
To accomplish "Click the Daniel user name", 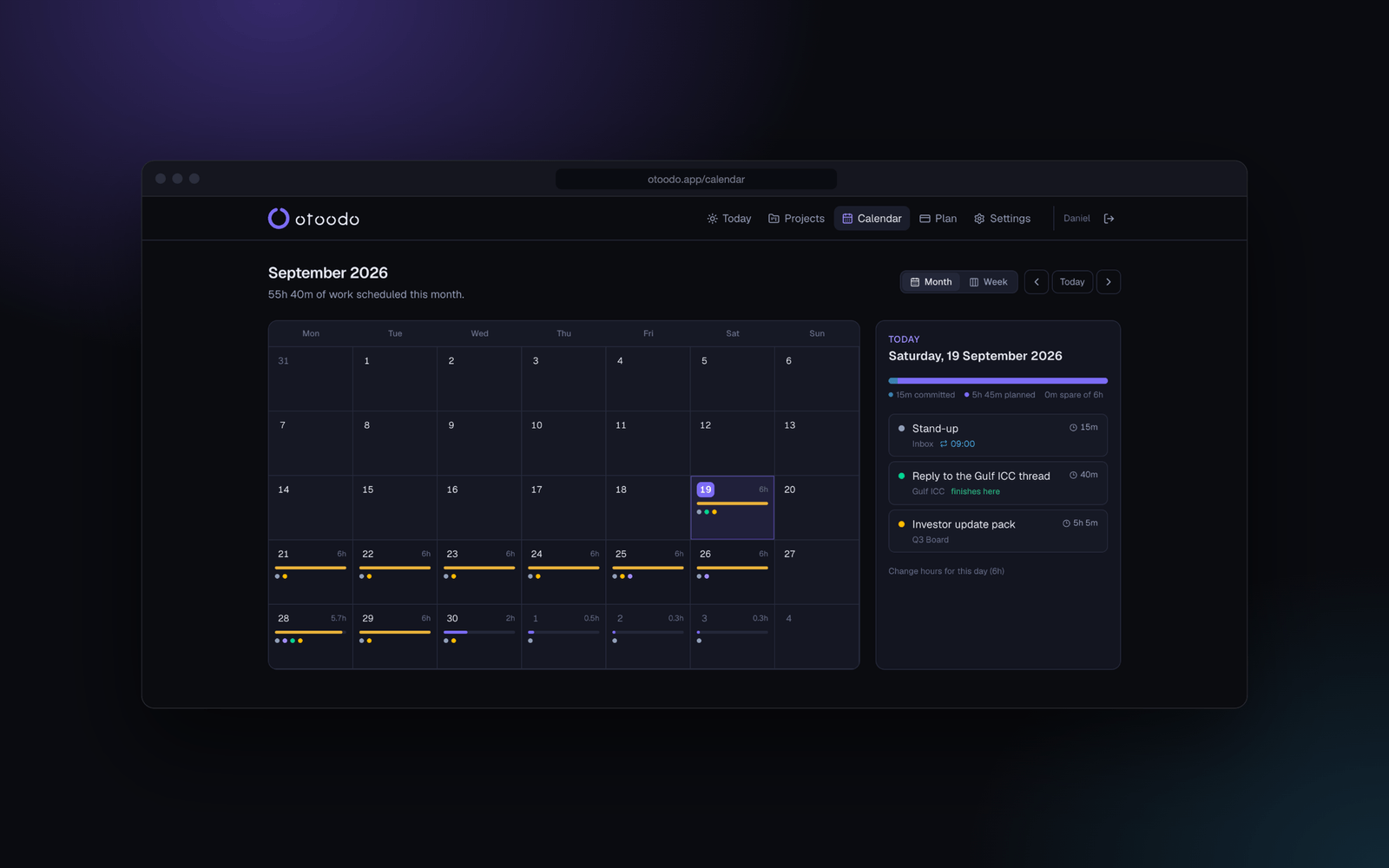I will [1076, 219].
